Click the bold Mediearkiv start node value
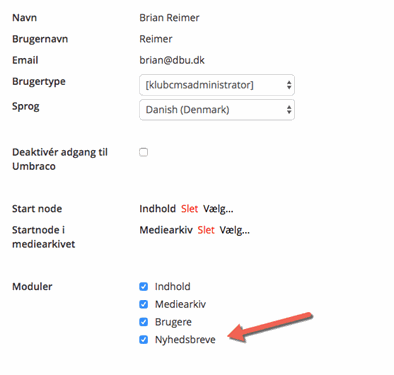394x375 pixels. coord(166,230)
